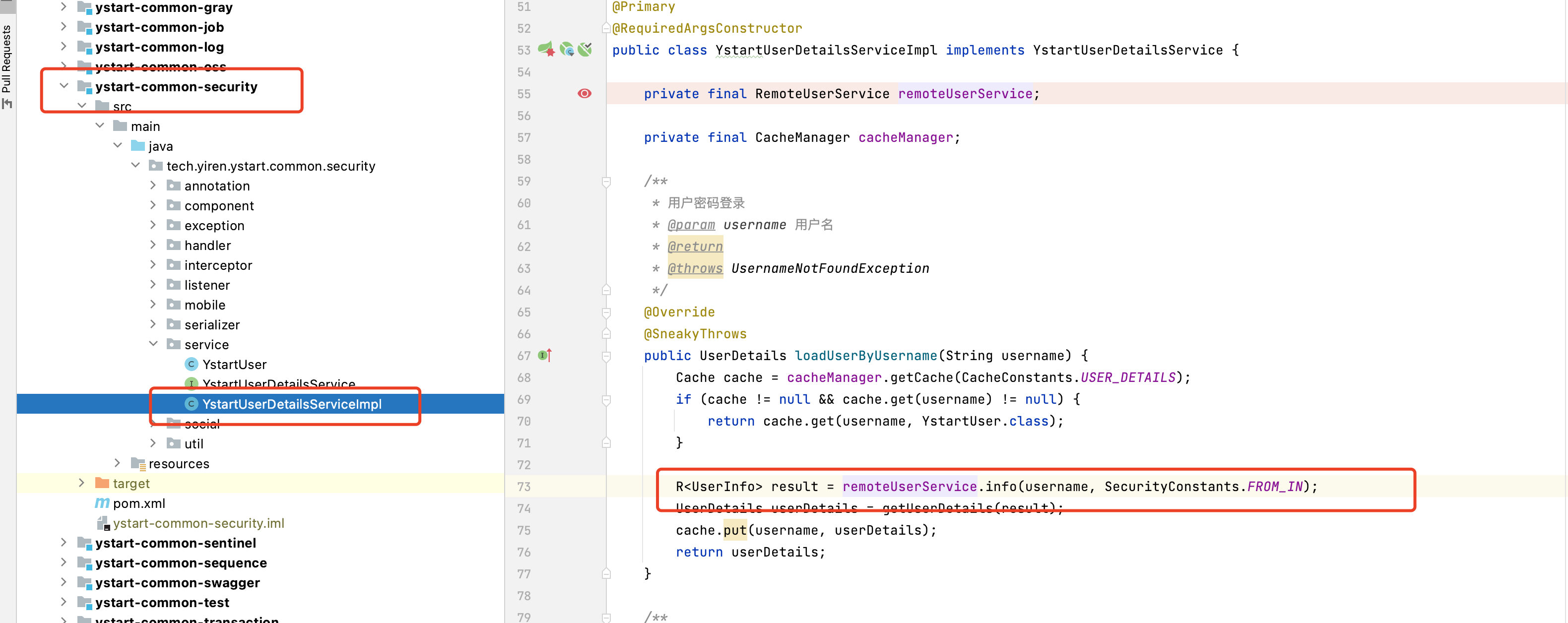Select the mobile folder in security package
Viewport: 1568px width, 623px height.
tap(206, 304)
